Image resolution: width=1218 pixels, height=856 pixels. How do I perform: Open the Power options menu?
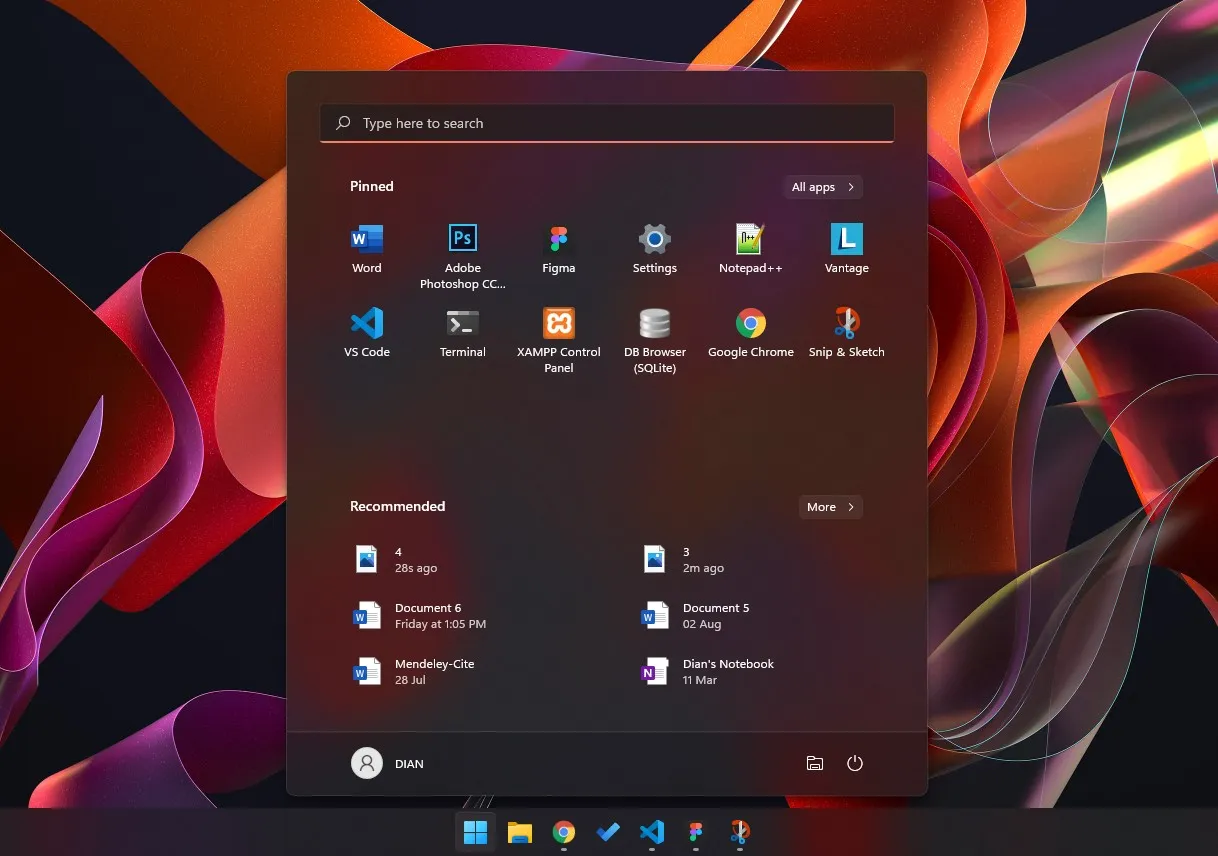click(x=854, y=763)
